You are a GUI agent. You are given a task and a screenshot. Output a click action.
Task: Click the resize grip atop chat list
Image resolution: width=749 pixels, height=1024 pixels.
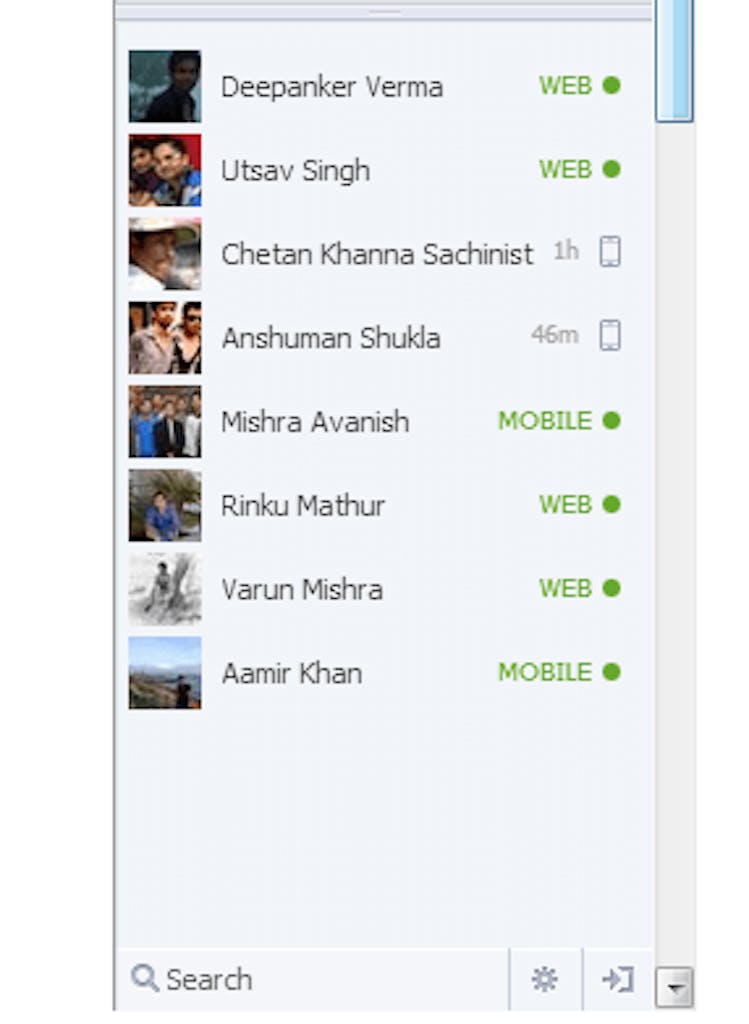385,12
